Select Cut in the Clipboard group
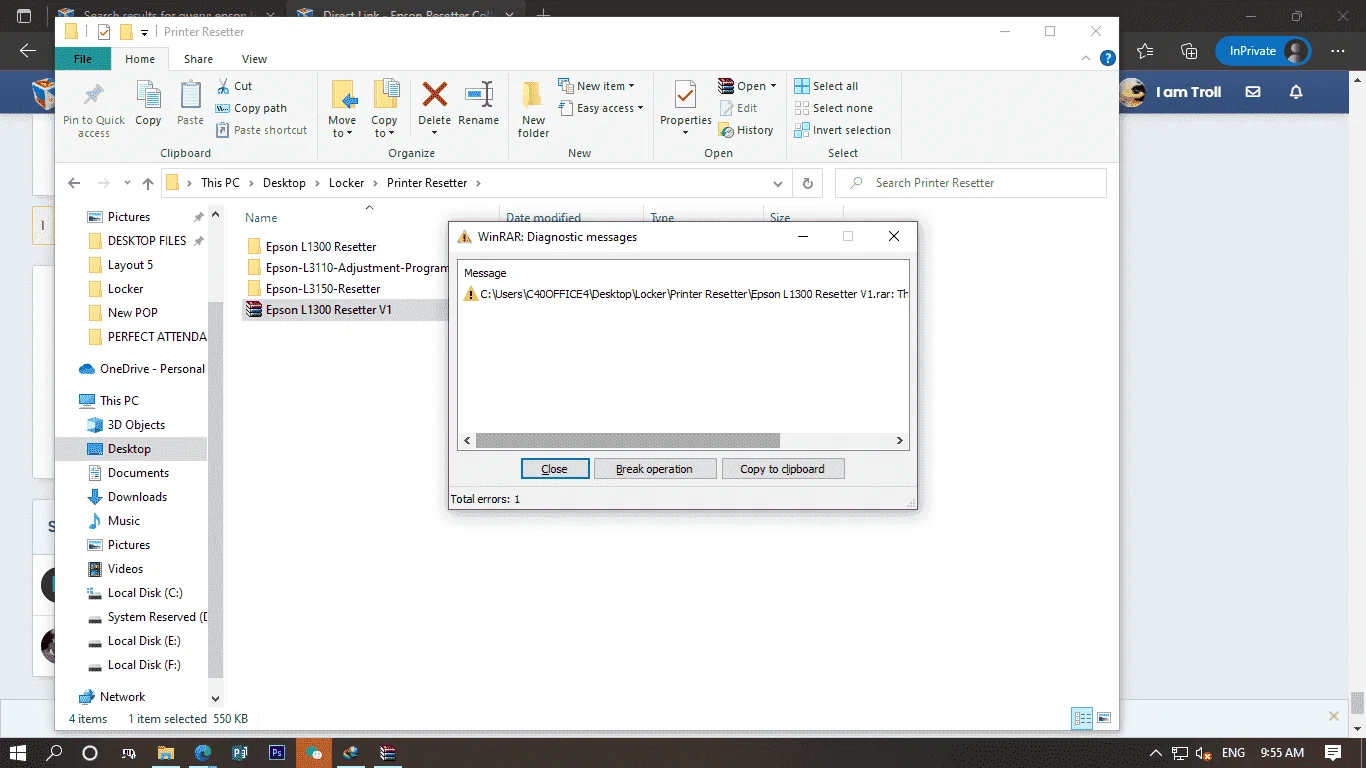This screenshot has height=768, width=1366. tap(234, 86)
